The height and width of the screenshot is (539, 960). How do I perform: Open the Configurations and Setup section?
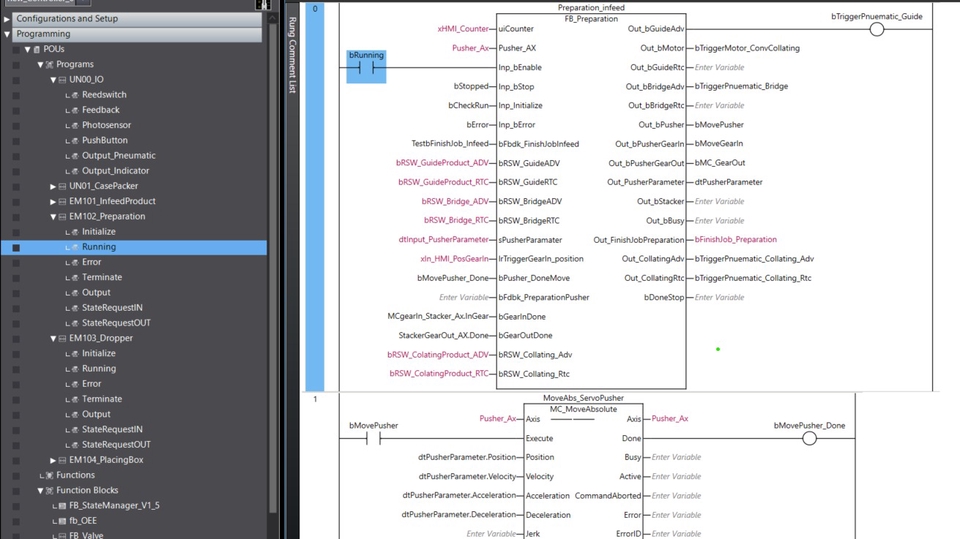132,19
